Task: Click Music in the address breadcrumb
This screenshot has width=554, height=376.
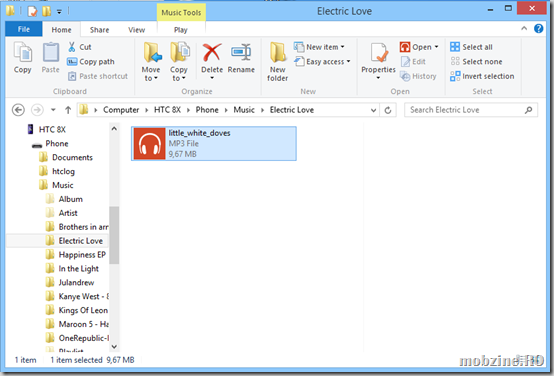Action: point(244,110)
